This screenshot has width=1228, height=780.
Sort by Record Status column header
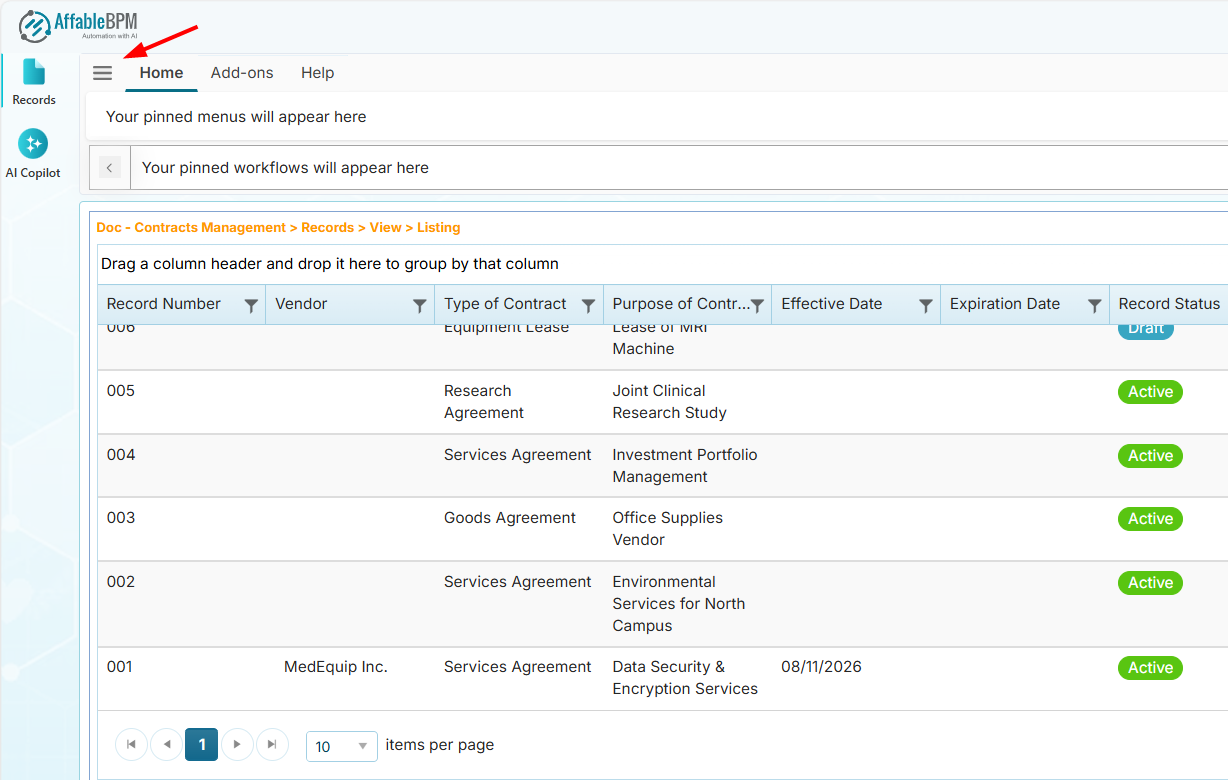tap(1168, 304)
